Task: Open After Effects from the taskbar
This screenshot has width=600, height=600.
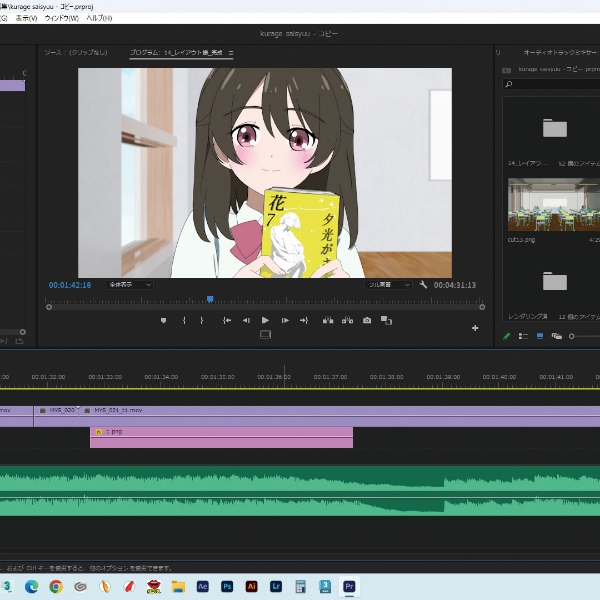Action: click(x=203, y=586)
